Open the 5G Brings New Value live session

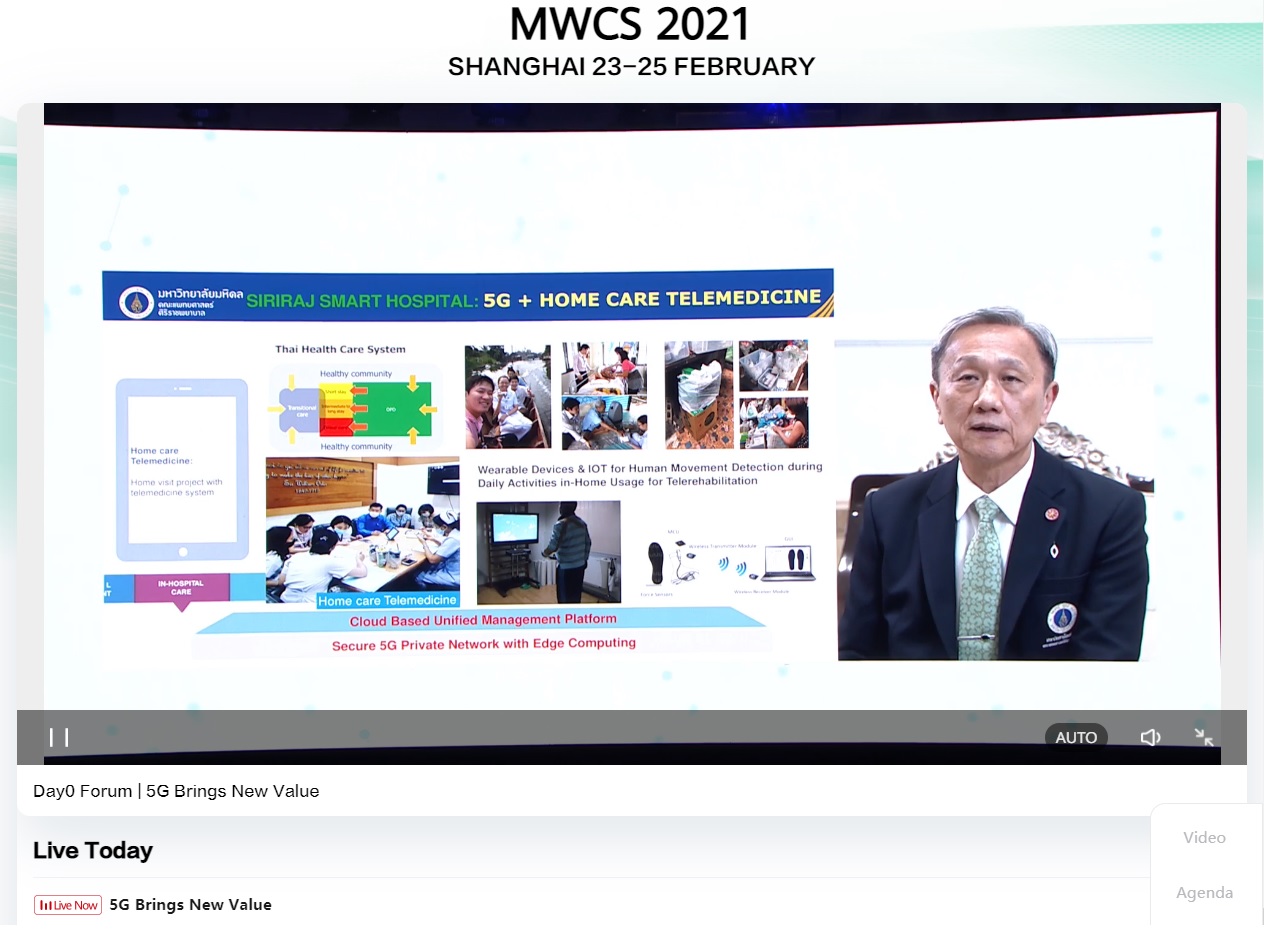tap(190, 905)
